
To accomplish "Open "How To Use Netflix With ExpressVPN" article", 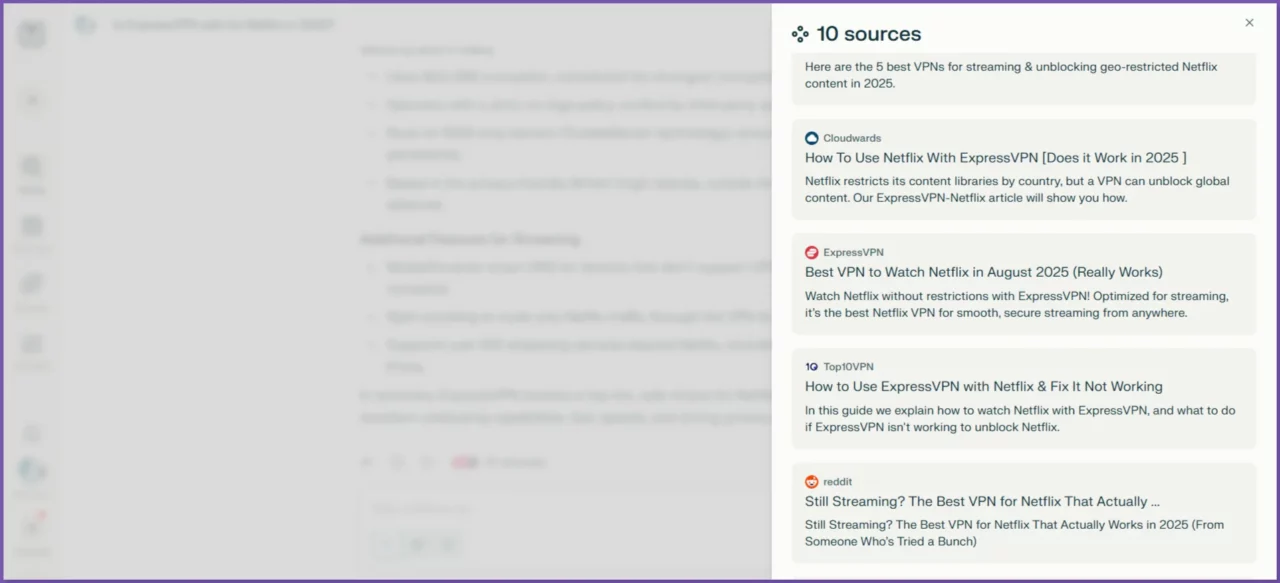I will point(995,158).
